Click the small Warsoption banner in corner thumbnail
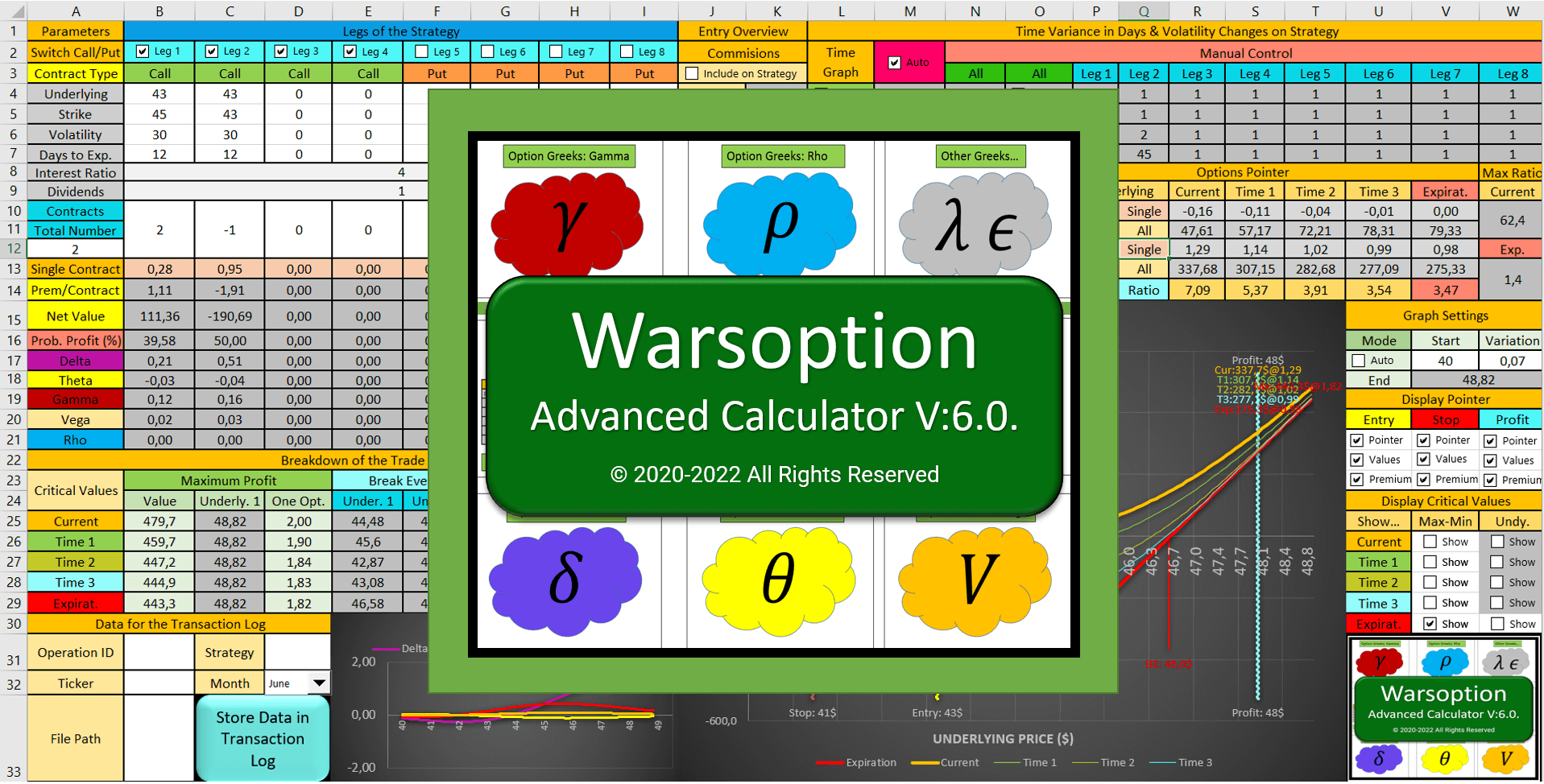The height and width of the screenshot is (784, 1544). pos(1443,709)
